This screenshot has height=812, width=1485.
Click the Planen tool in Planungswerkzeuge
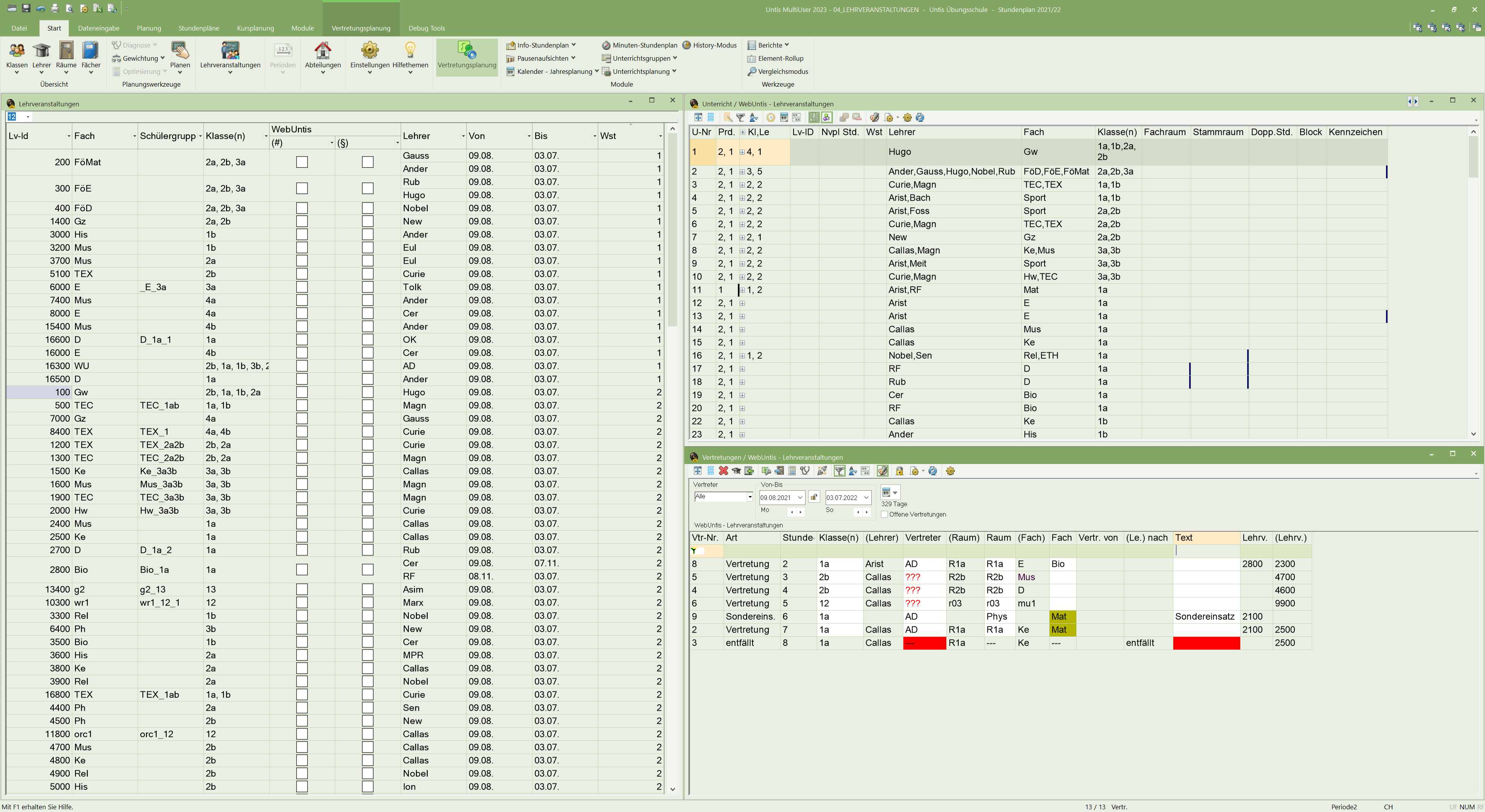point(180,57)
